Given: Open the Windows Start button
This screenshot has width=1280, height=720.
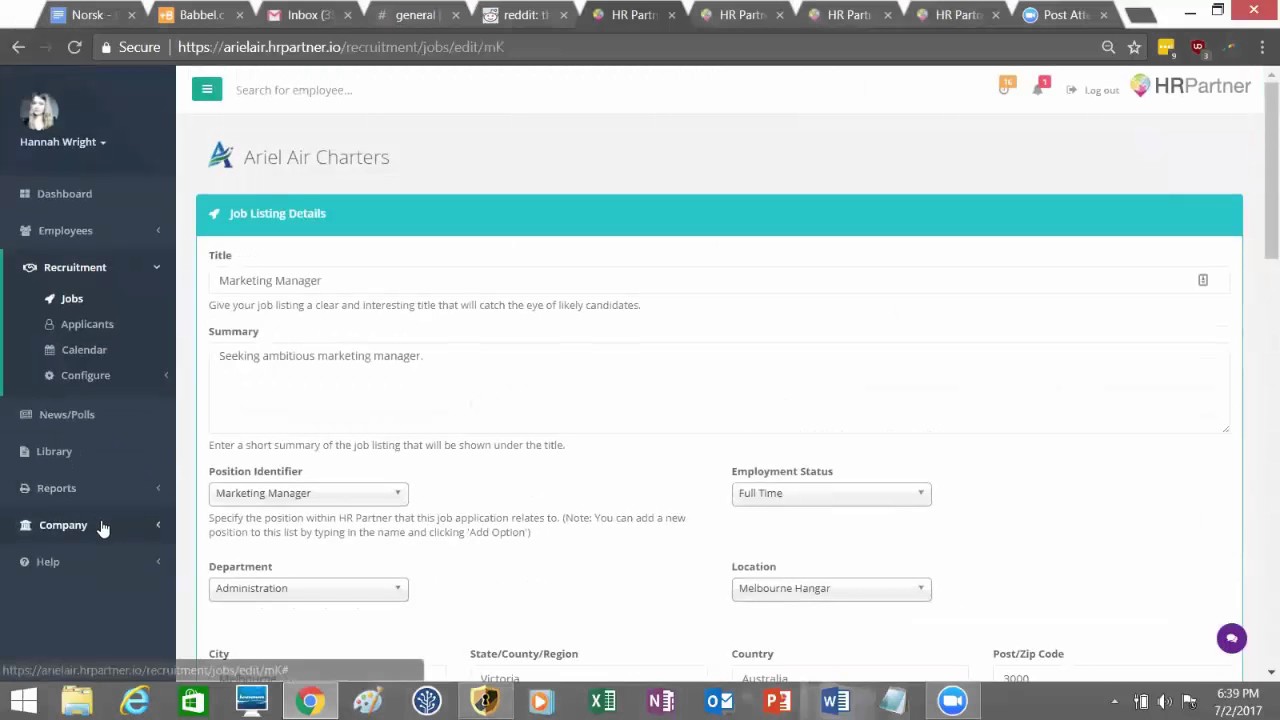Looking at the screenshot, I should click(22, 701).
